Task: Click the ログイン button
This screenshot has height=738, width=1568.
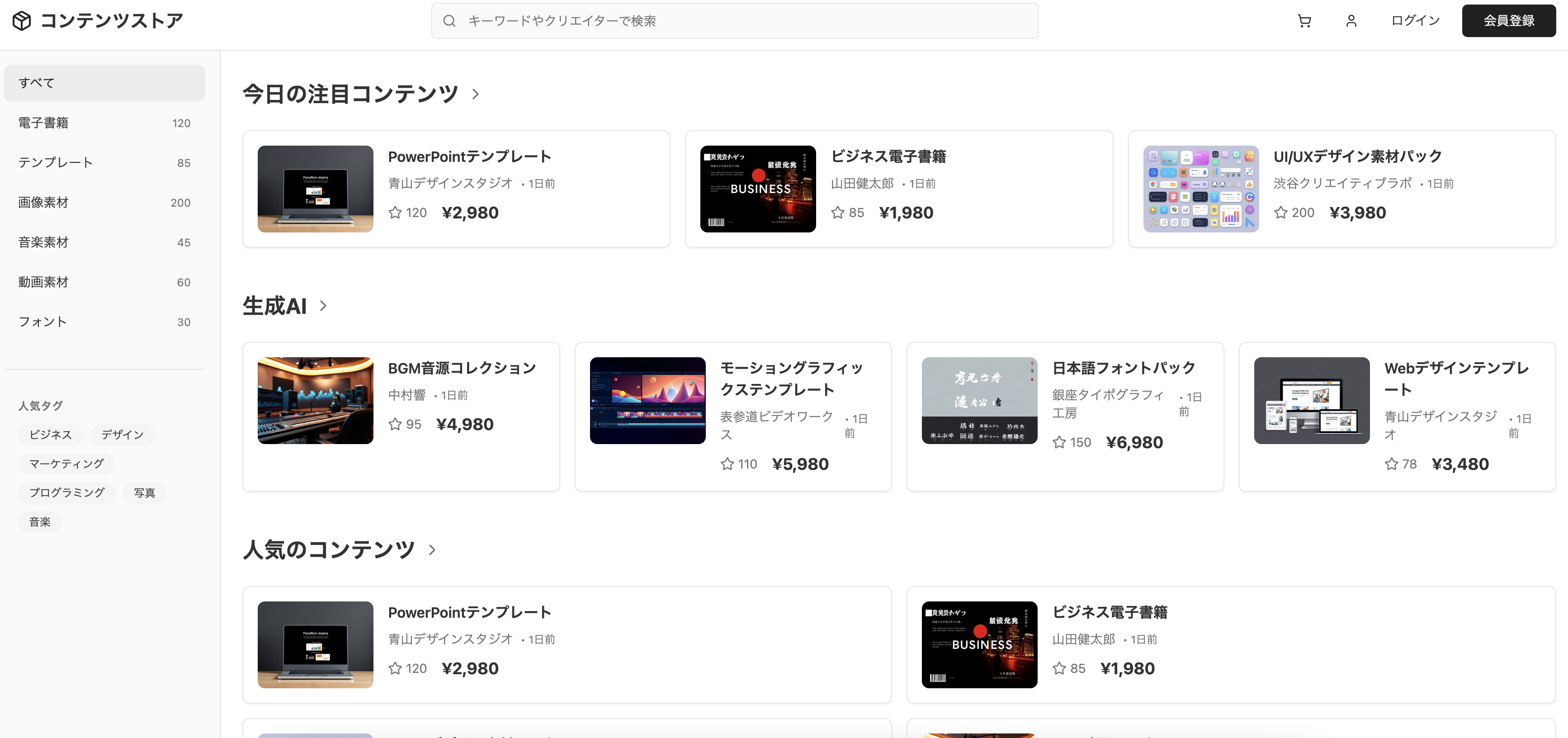Action: tap(1415, 20)
